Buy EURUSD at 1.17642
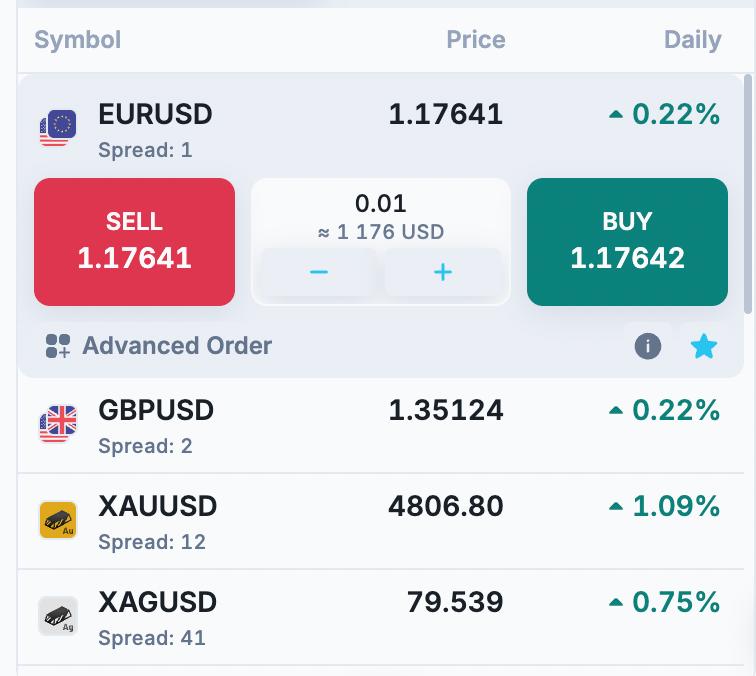 pyautogui.click(x=627, y=242)
